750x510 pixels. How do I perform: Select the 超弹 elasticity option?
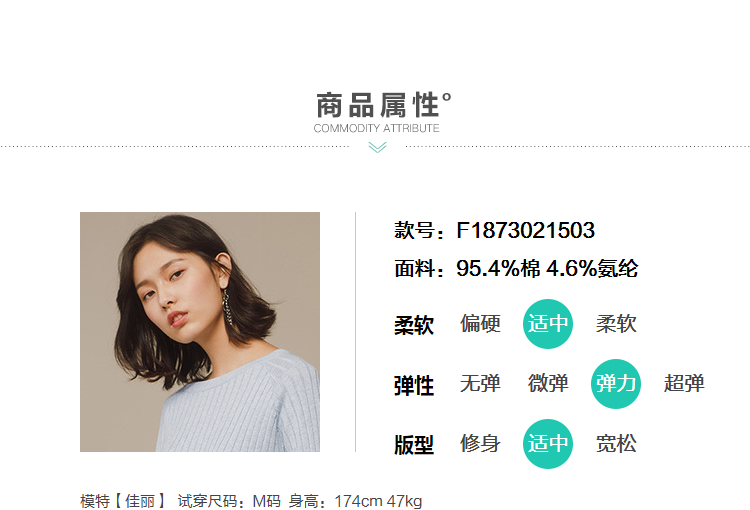pyautogui.click(x=684, y=384)
